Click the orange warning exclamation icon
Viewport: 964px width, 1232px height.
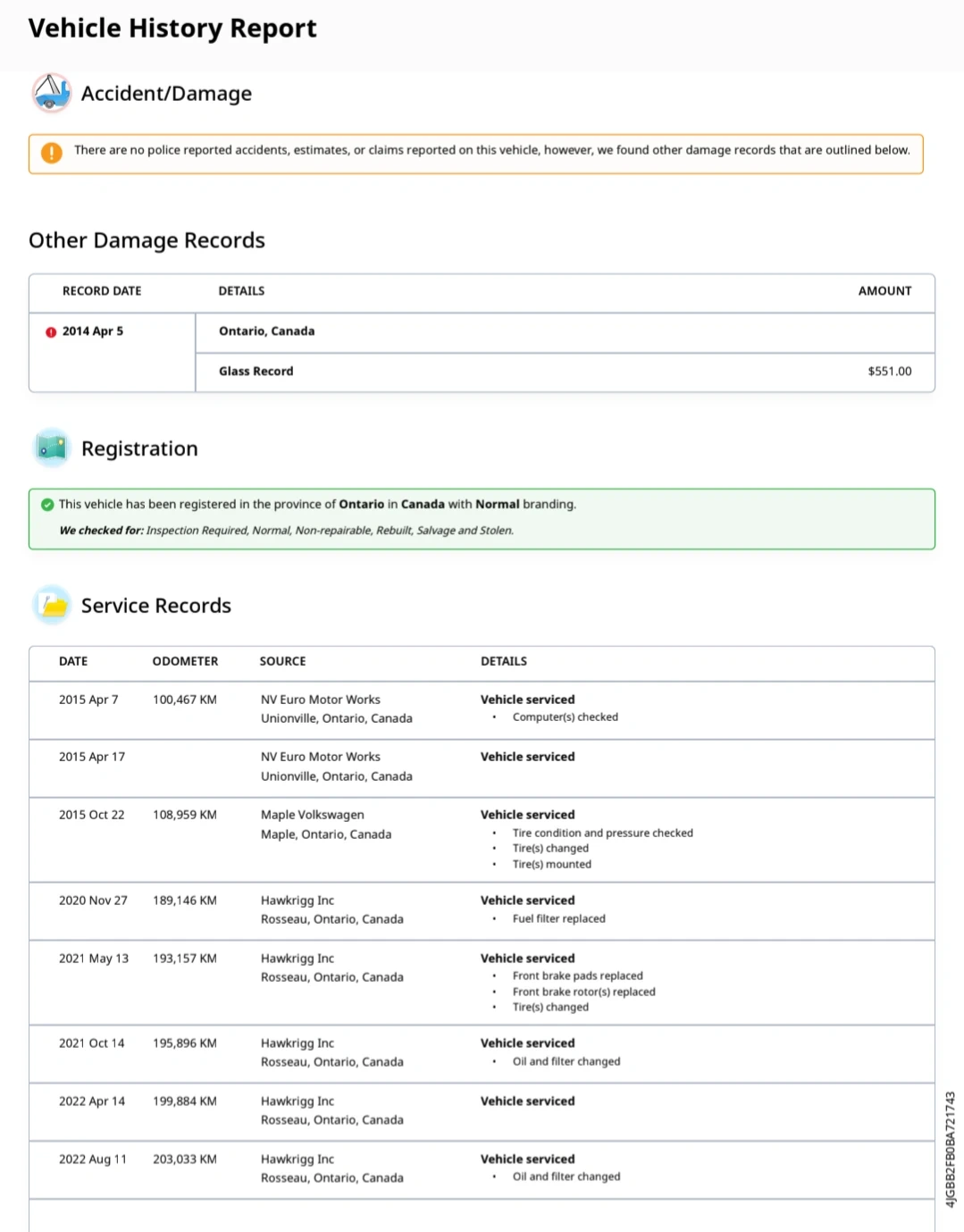click(52, 153)
